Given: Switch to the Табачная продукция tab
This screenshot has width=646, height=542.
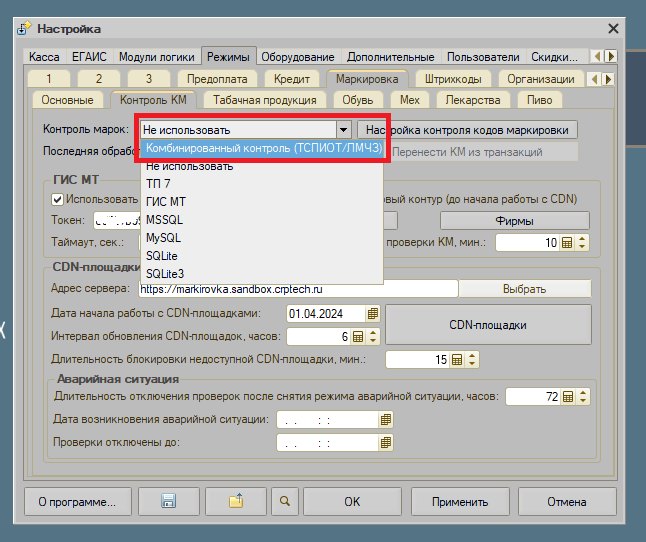Looking at the screenshot, I should click(264, 100).
